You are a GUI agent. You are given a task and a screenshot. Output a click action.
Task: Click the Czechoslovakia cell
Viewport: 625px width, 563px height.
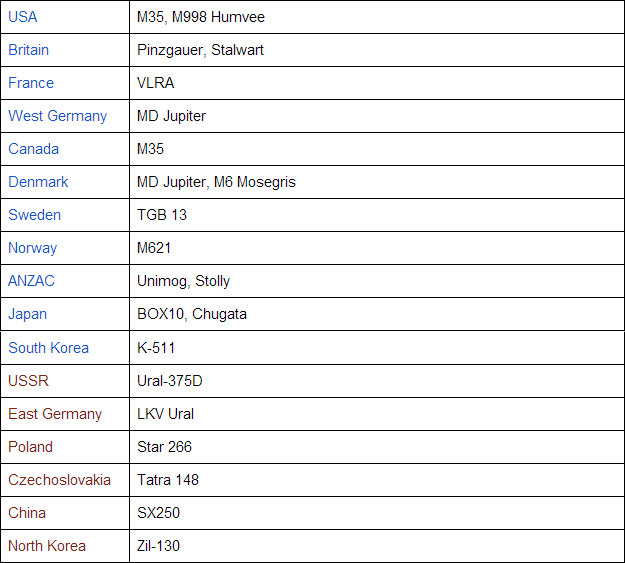[x=65, y=480]
